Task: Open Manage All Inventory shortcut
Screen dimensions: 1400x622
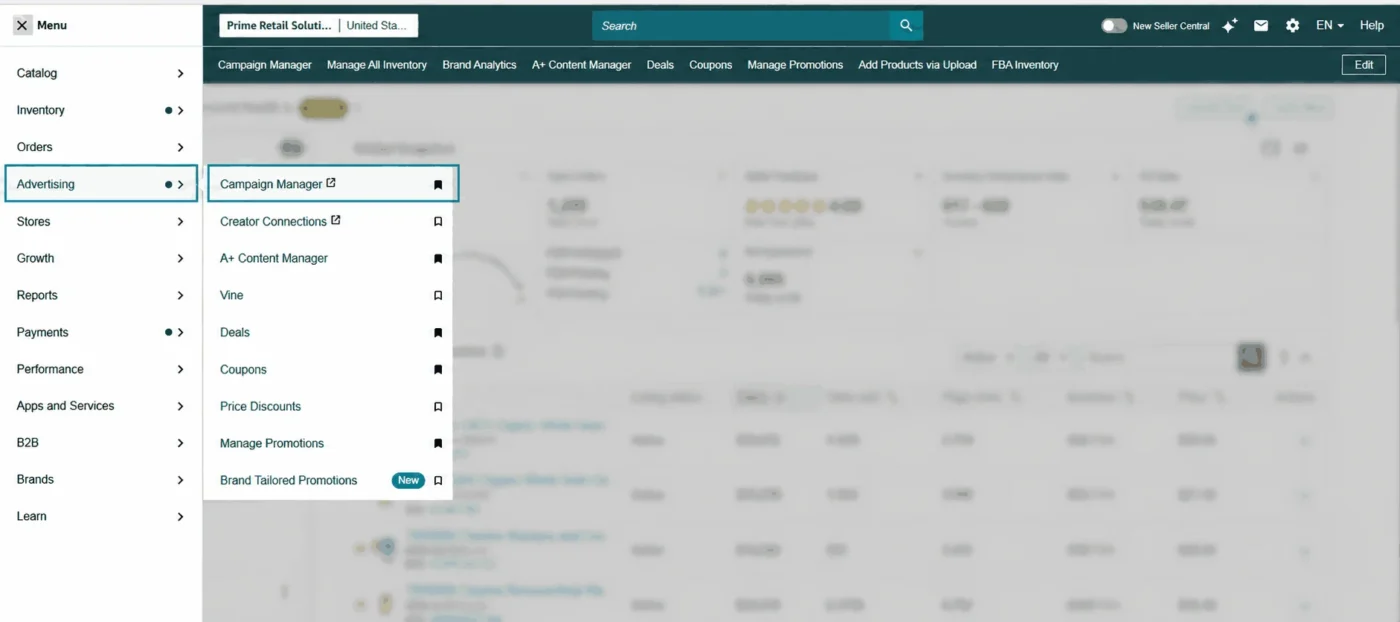Action: coord(377,65)
